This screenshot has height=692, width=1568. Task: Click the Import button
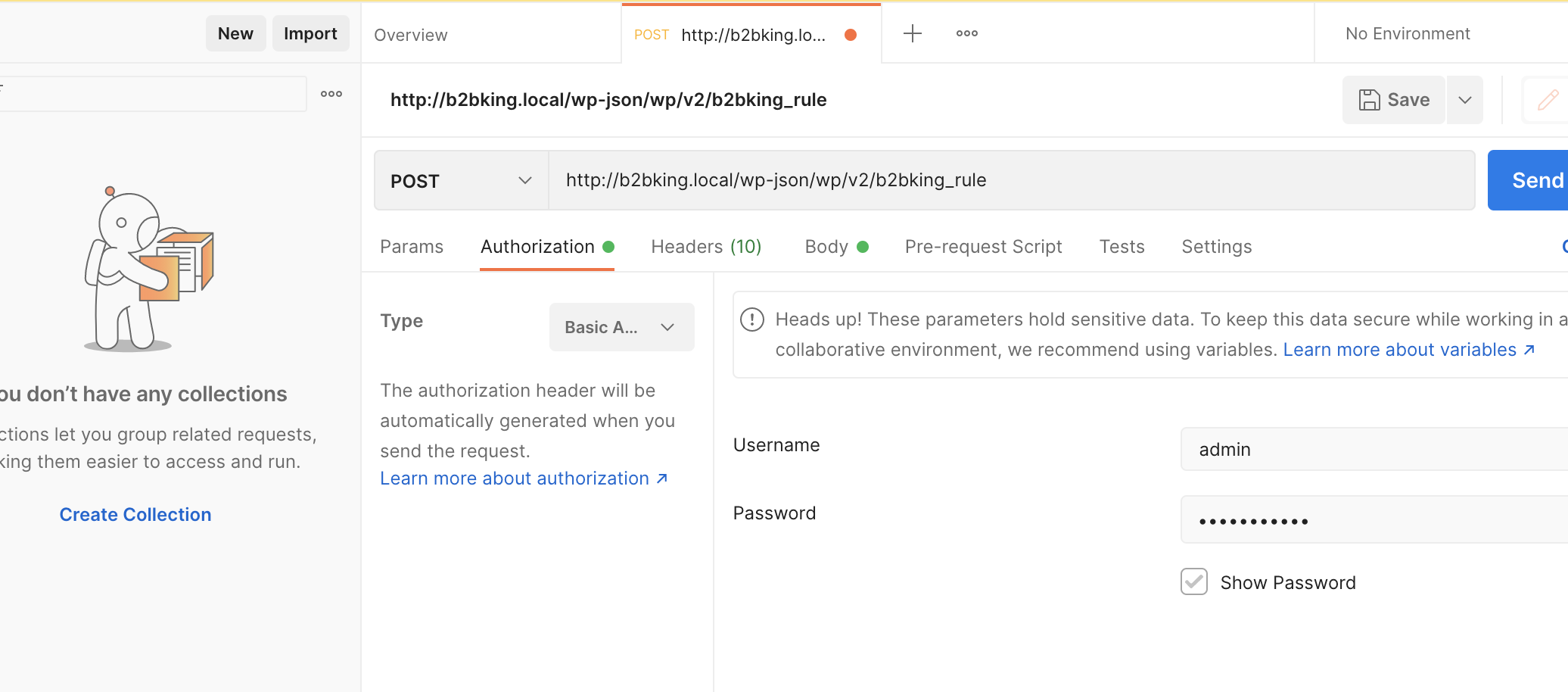310,33
